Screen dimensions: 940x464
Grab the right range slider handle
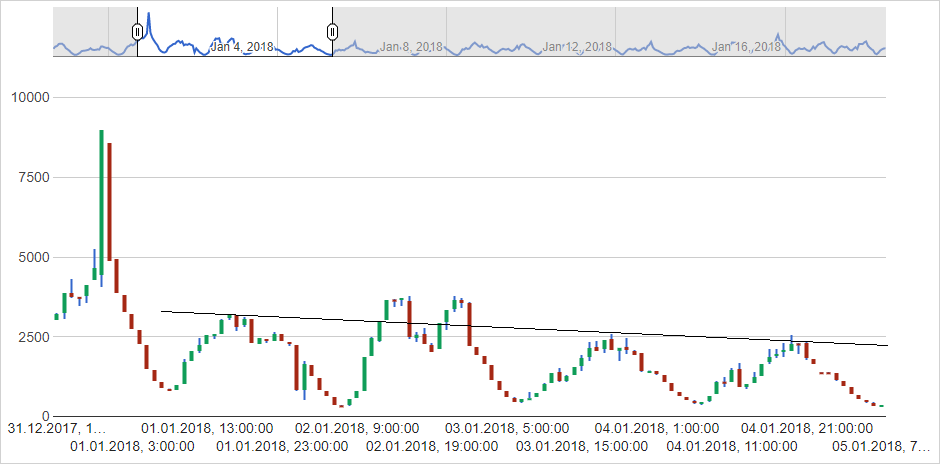click(333, 31)
